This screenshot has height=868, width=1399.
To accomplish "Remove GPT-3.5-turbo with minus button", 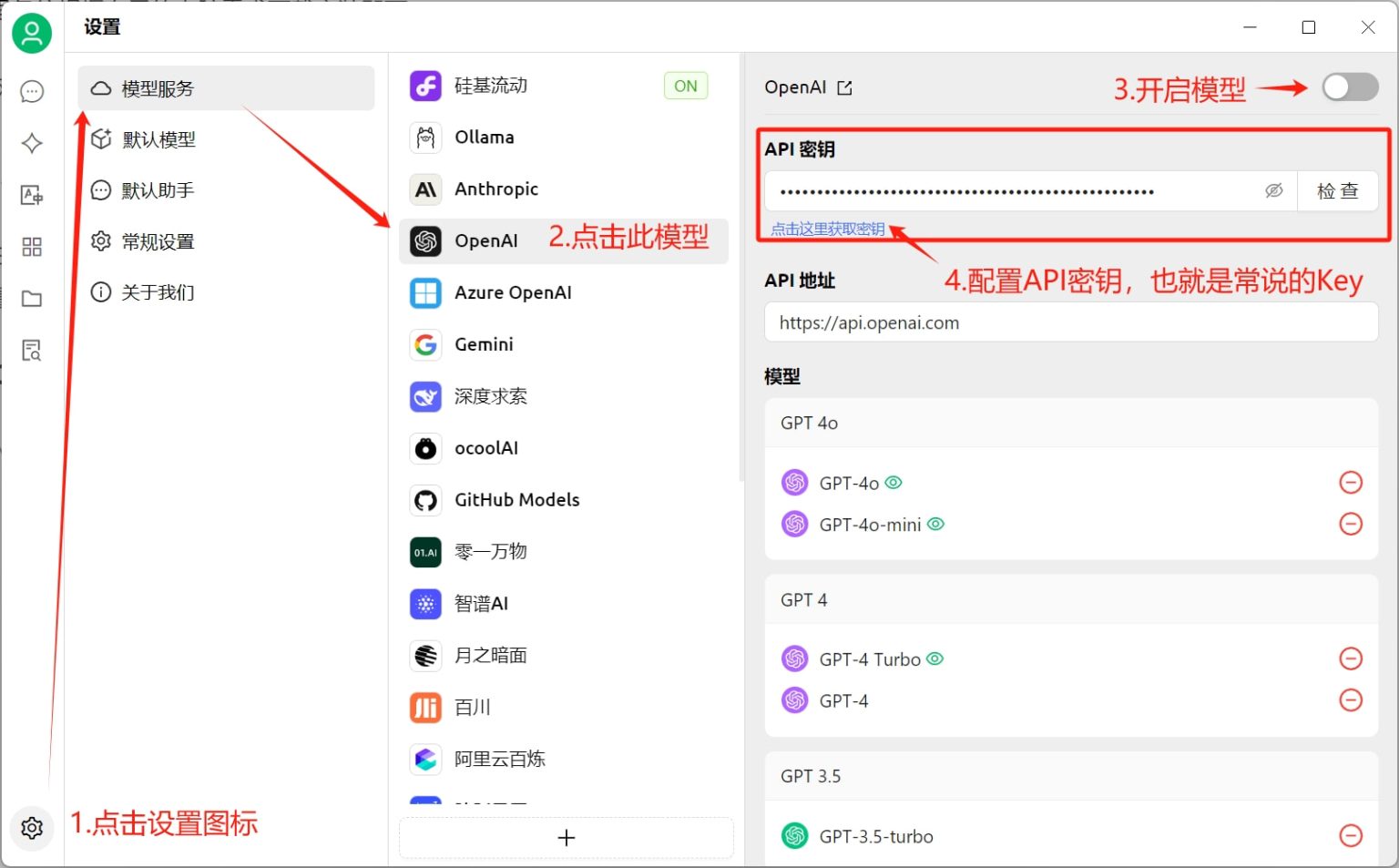I will tap(1351, 834).
